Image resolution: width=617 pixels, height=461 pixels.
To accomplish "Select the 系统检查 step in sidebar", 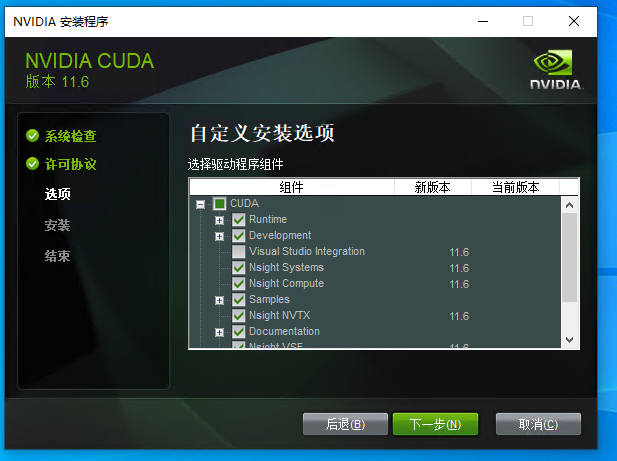I will point(70,136).
